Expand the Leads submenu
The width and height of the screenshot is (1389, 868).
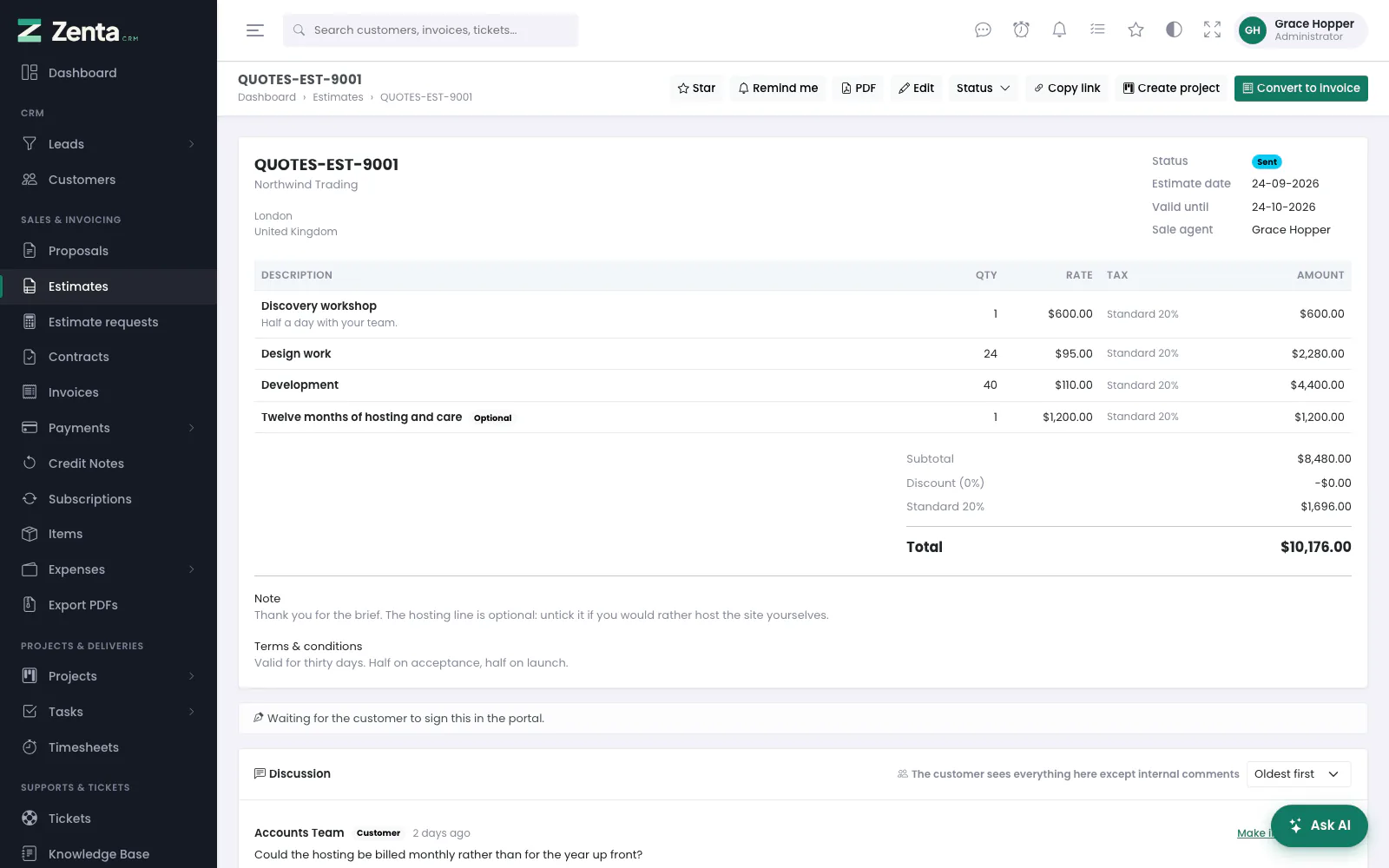pyautogui.click(x=109, y=144)
